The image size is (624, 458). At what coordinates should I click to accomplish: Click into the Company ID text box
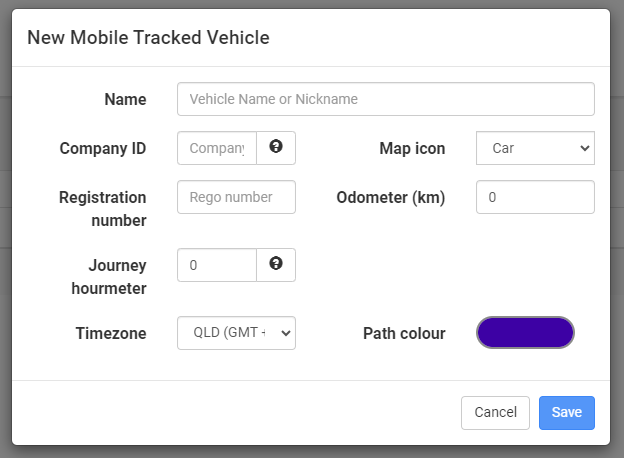coord(217,148)
